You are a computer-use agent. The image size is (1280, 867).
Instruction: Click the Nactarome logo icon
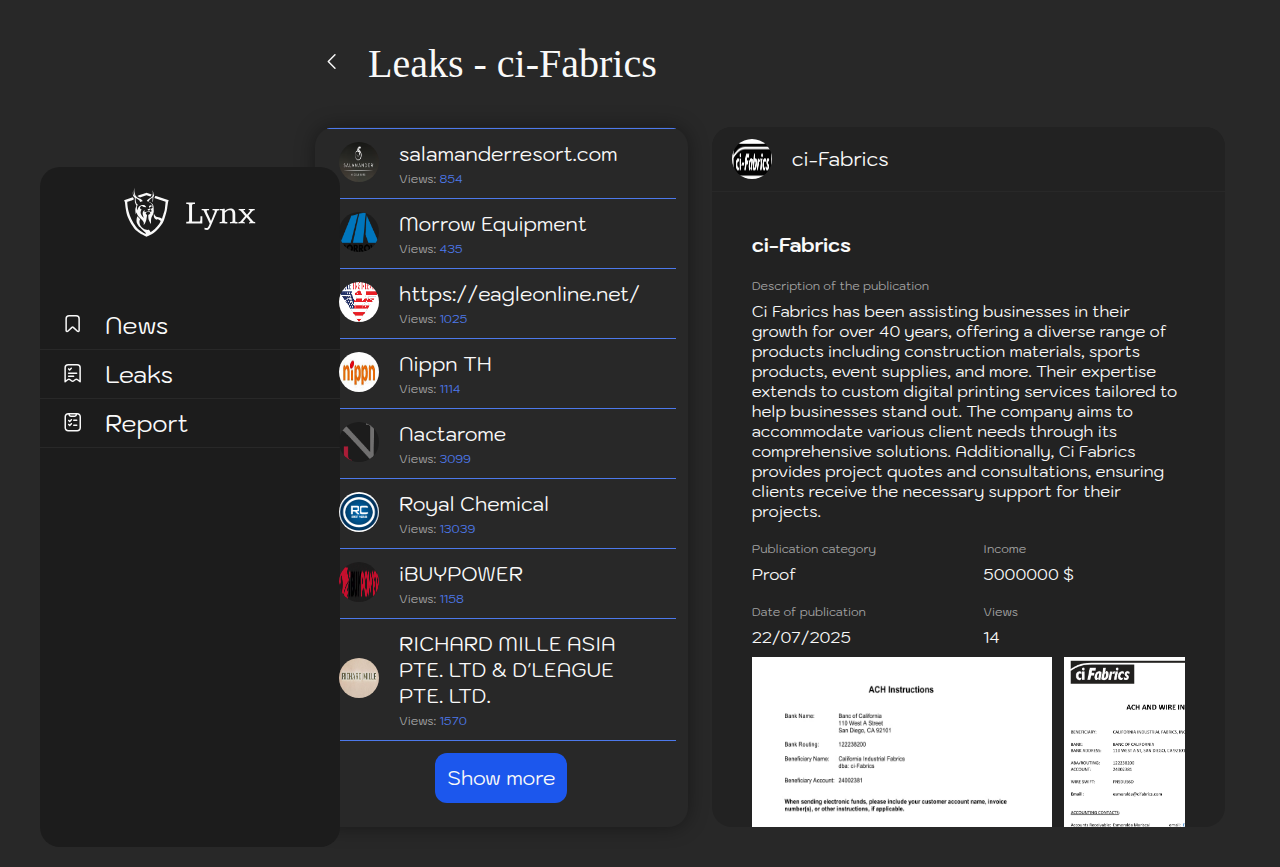[x=359, y=442]
